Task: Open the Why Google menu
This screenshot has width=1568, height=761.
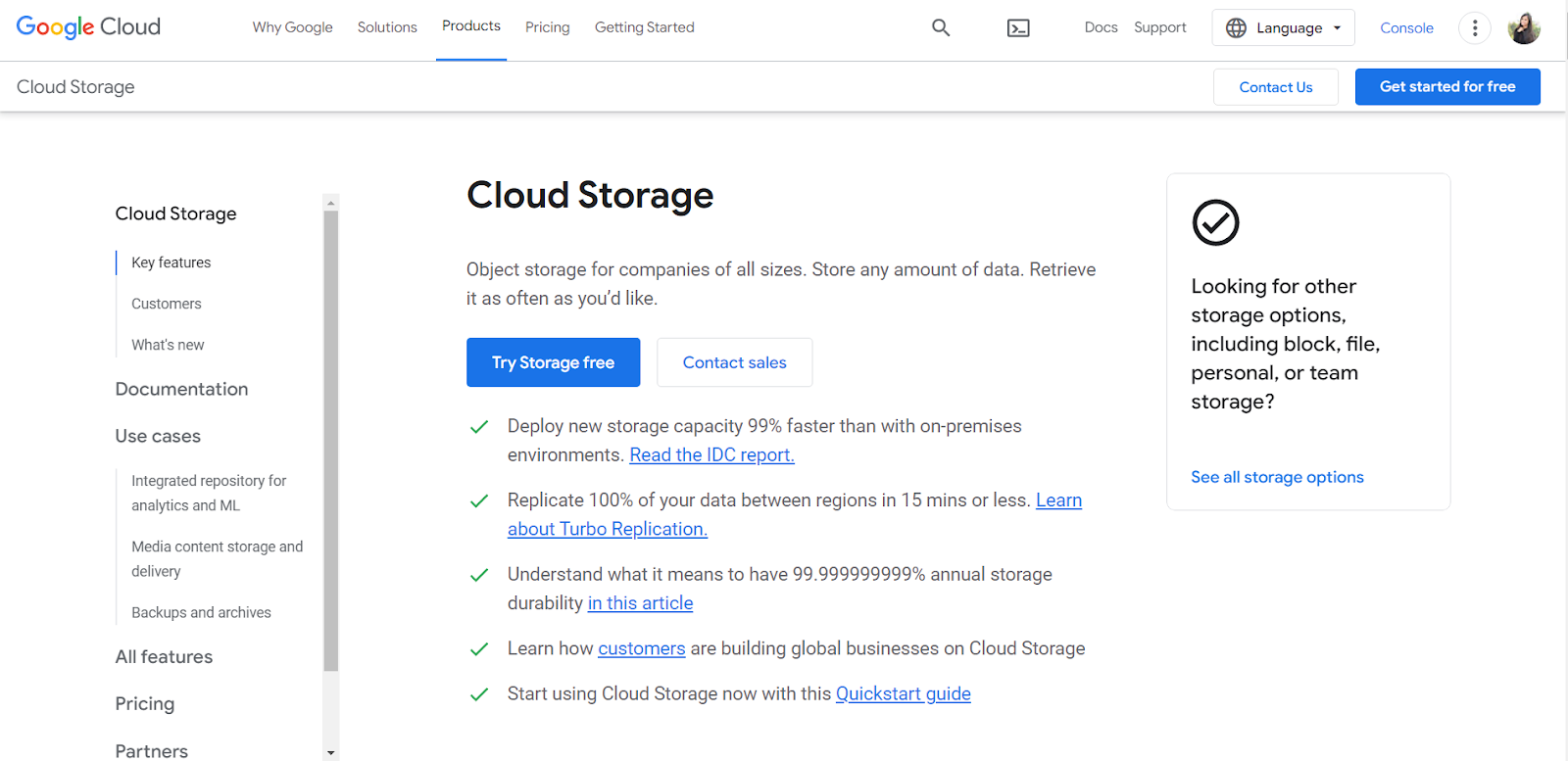Action: [x=293, y=27]
